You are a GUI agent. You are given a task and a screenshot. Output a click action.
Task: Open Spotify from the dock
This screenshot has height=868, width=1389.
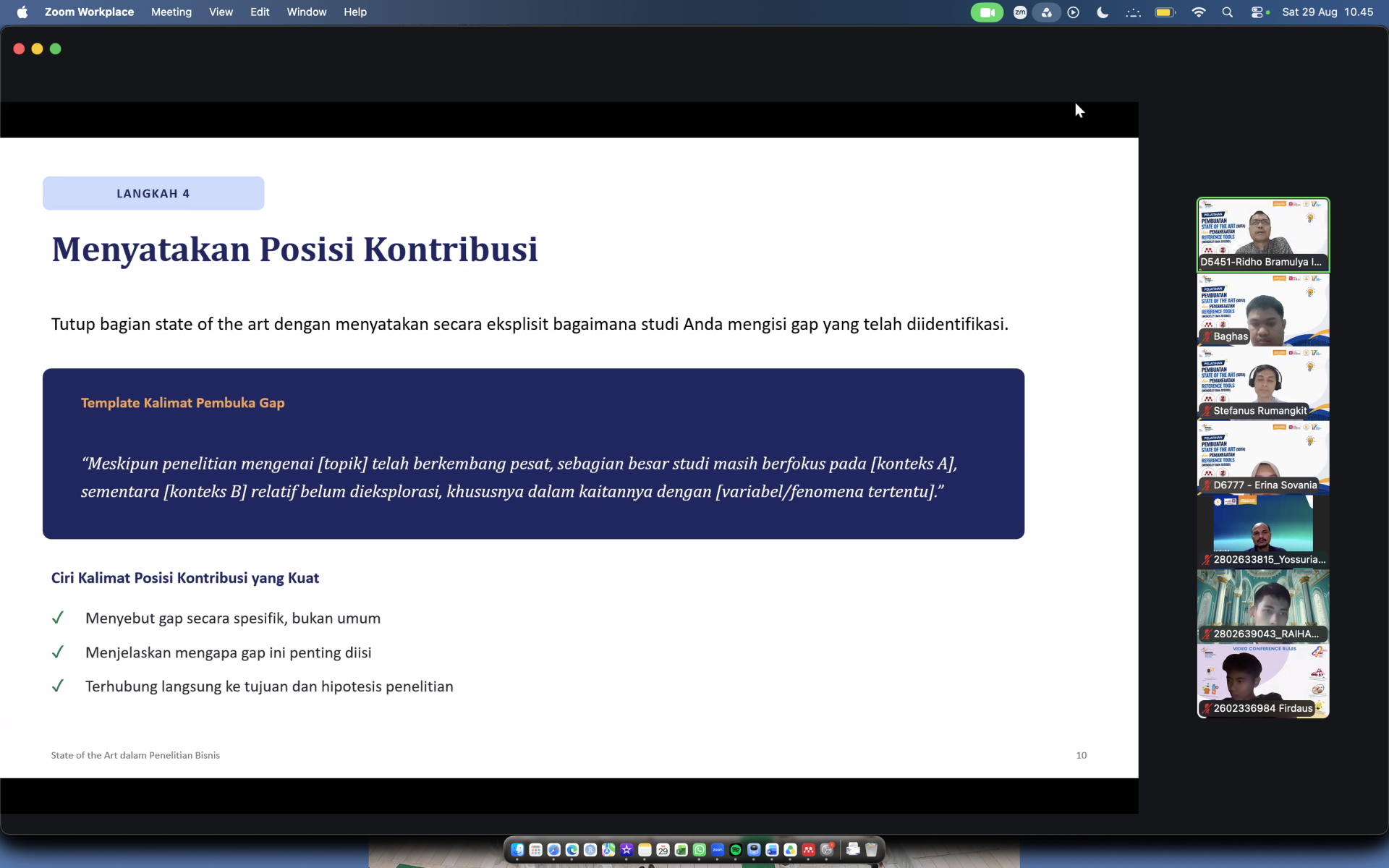pos(736,850)
